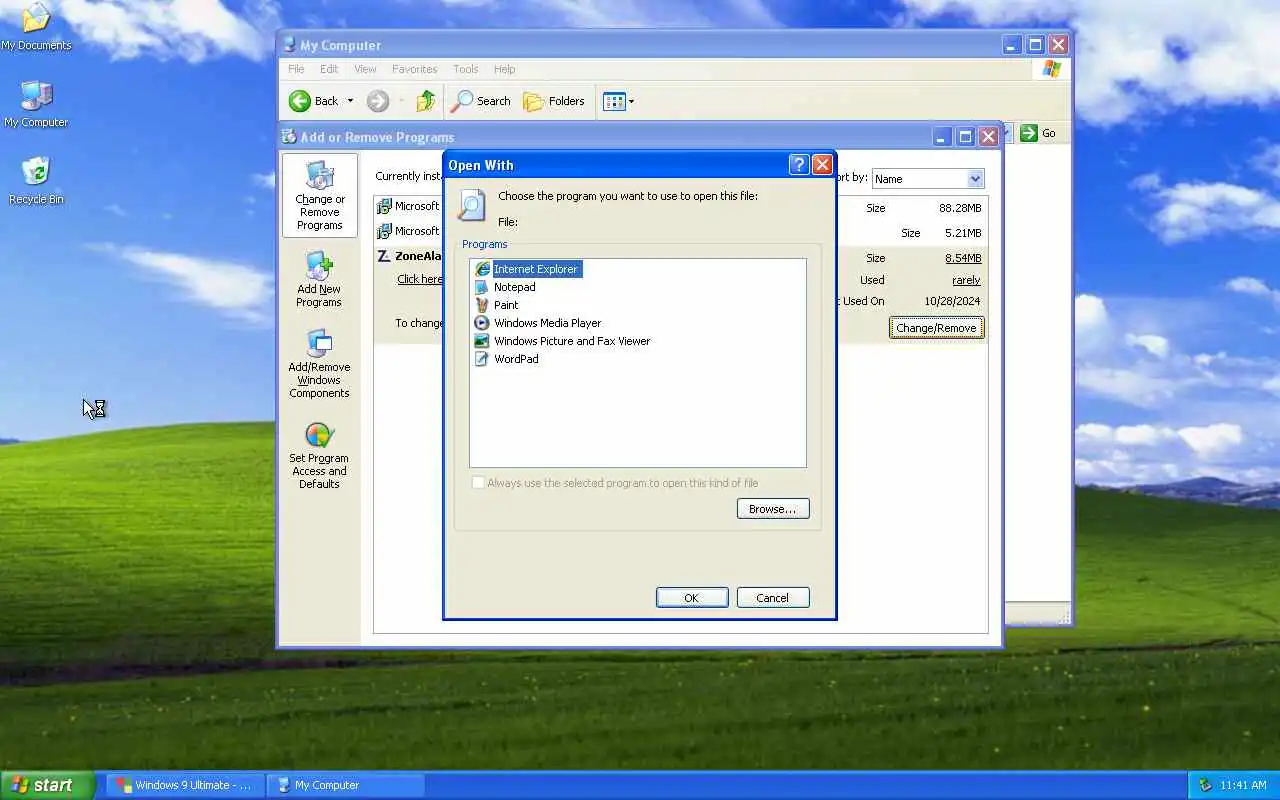The height and width of the screenshot is (800, 1280).
Task: Switch to My Computer taskbar item
Action: click(x=346, y=785)
